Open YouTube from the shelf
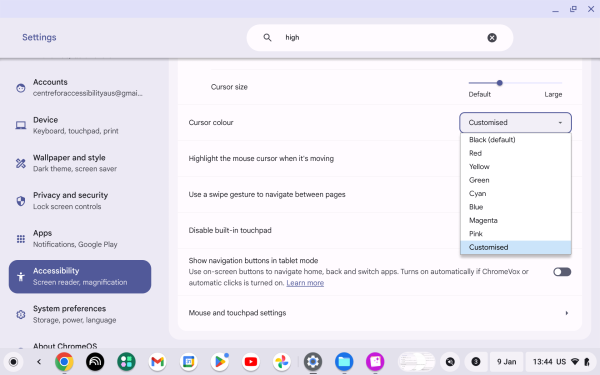Screen dimensions: 600x375 point(251,362)
